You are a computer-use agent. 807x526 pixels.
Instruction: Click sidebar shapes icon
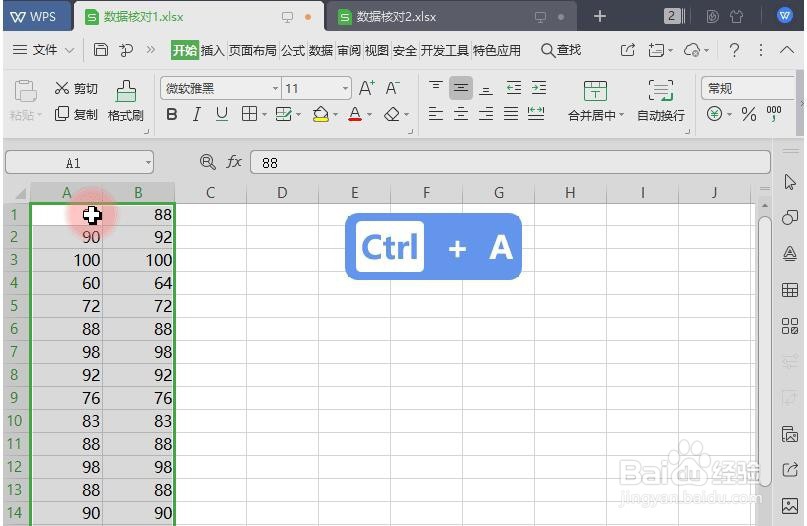coord(790,217)
